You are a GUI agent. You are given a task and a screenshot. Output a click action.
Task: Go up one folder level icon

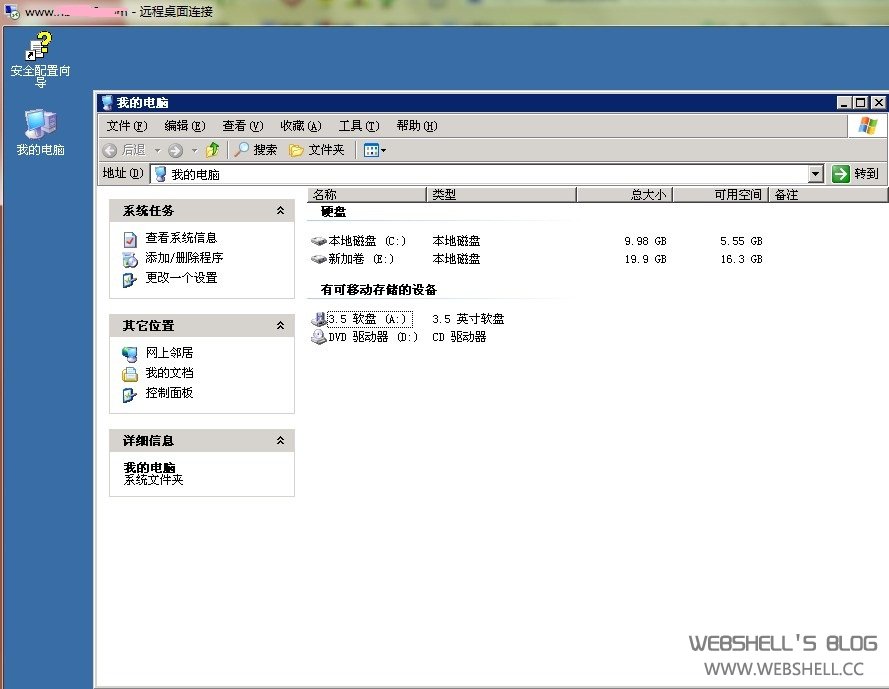[213, 150]
